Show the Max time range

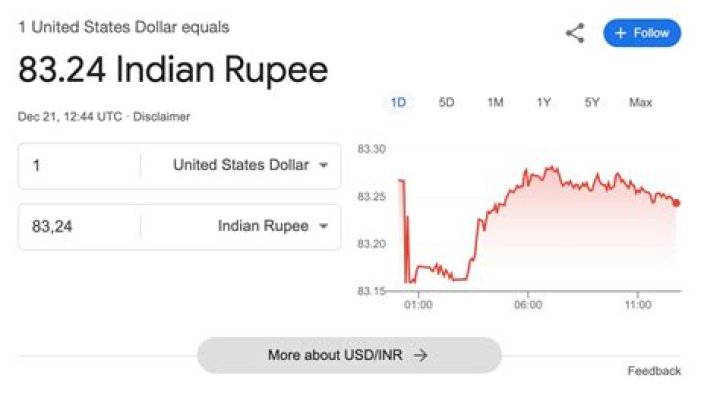pyautogui.click(x=641, y=102)
